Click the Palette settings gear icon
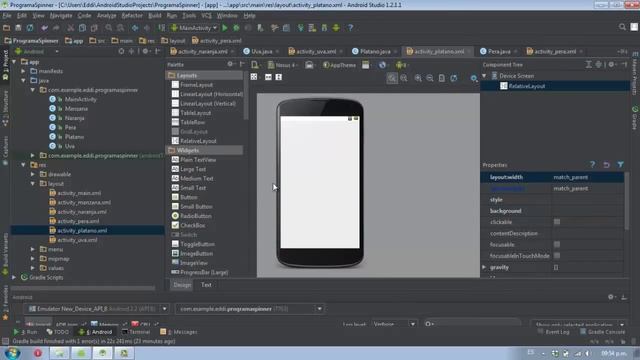This screenshot has width=640, height=360. [230, 64]
